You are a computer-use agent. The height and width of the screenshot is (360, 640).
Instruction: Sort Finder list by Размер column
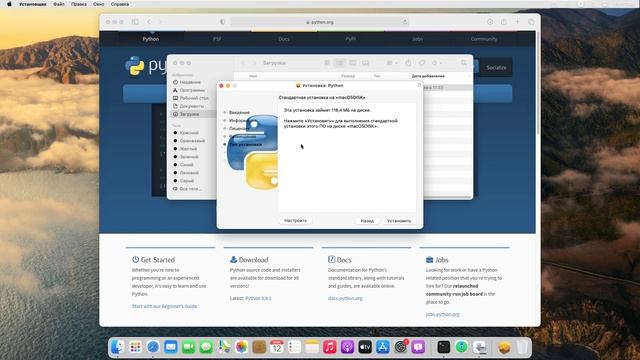coord(348,76)
